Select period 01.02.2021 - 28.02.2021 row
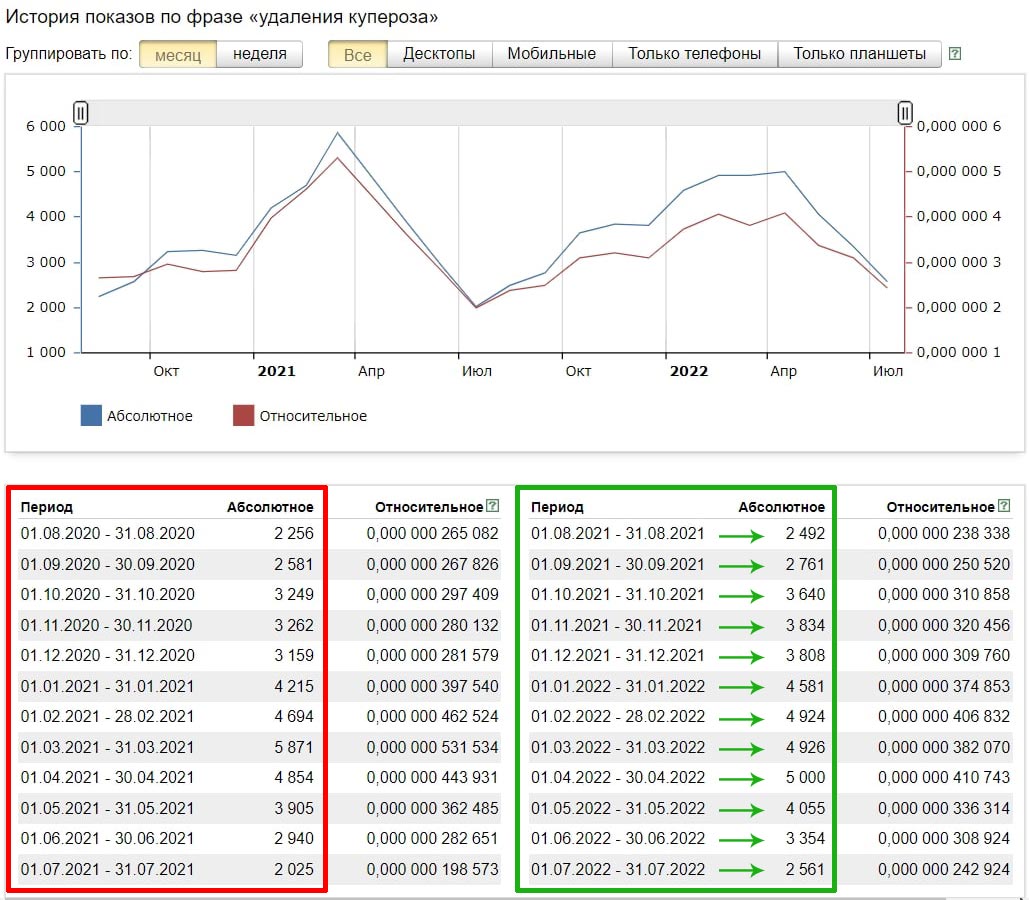 click(260, 716)
